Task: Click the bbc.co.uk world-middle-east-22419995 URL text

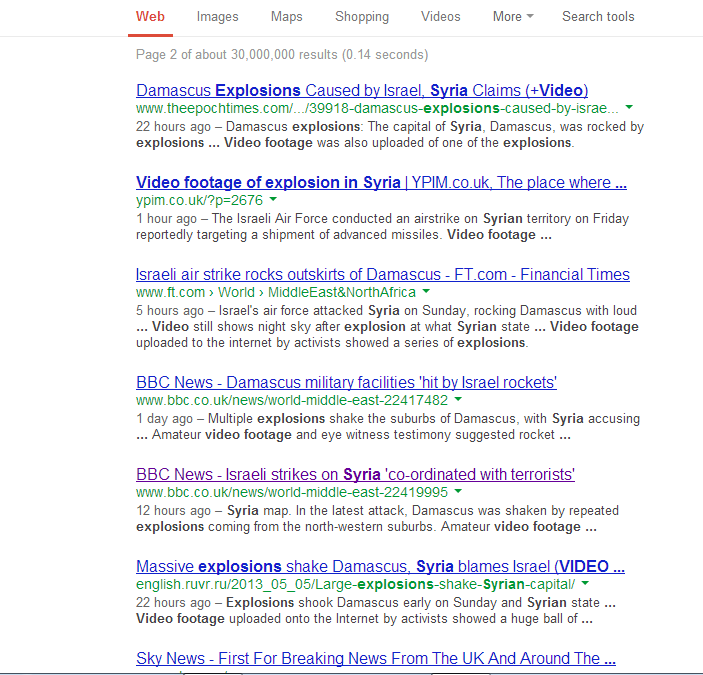Action: click(x=292, y=493)
